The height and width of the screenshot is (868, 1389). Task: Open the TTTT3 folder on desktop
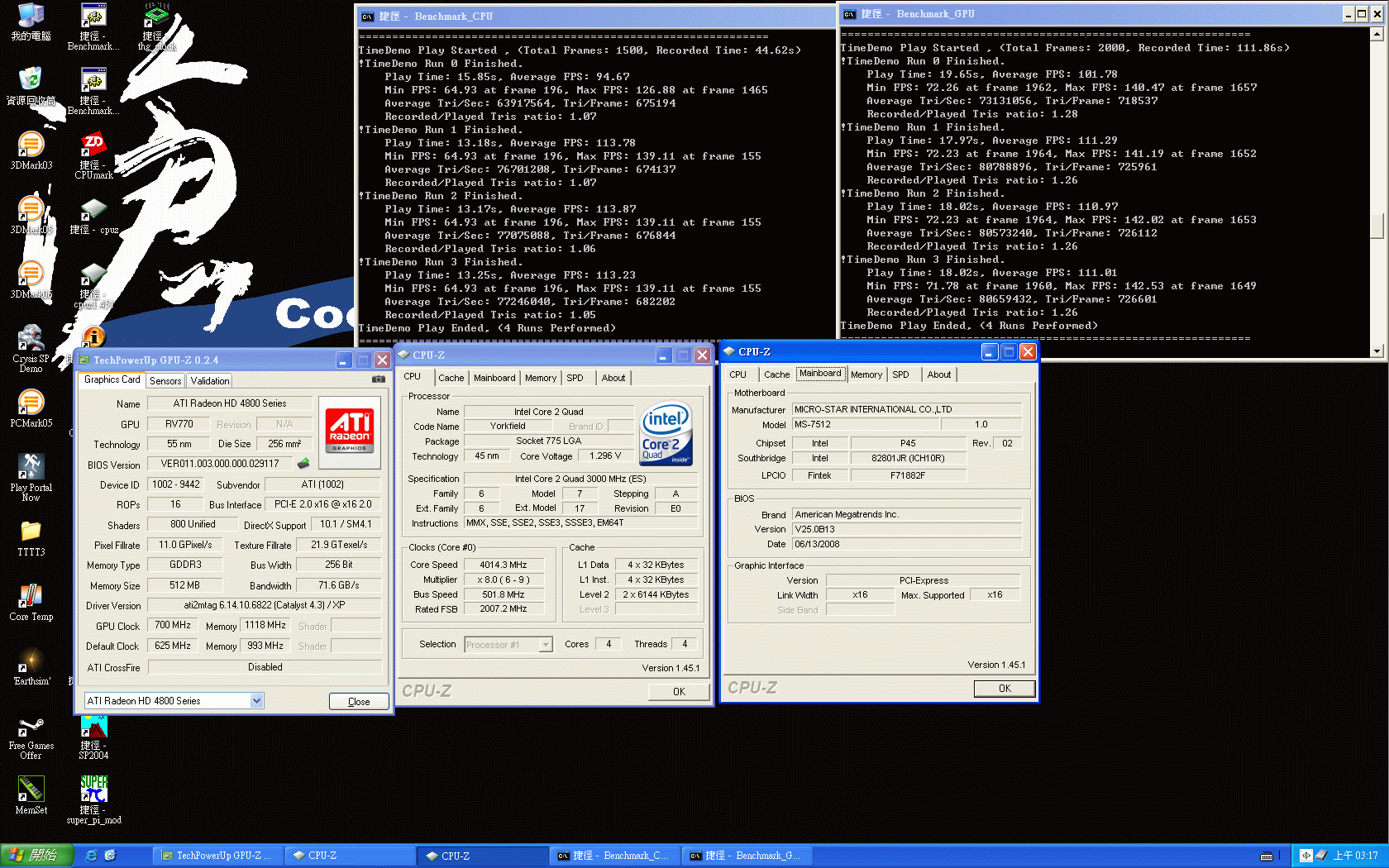click(31, 537)
